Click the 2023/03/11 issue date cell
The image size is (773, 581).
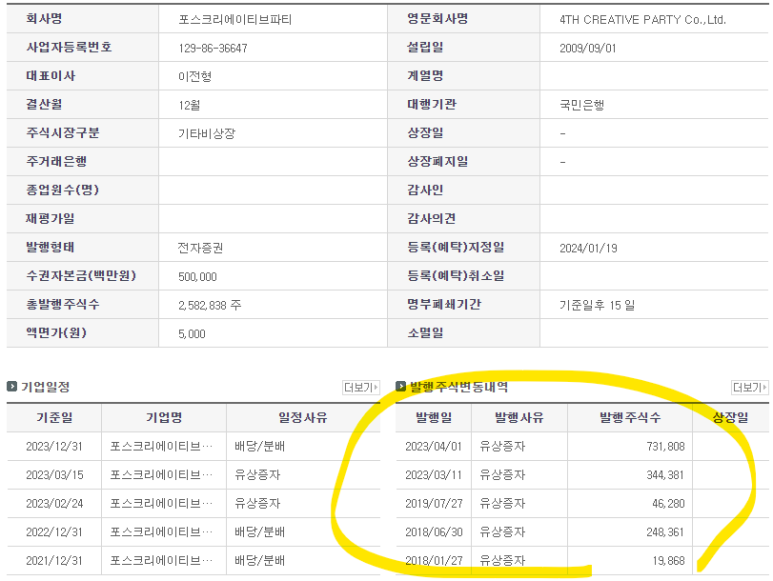433,475
